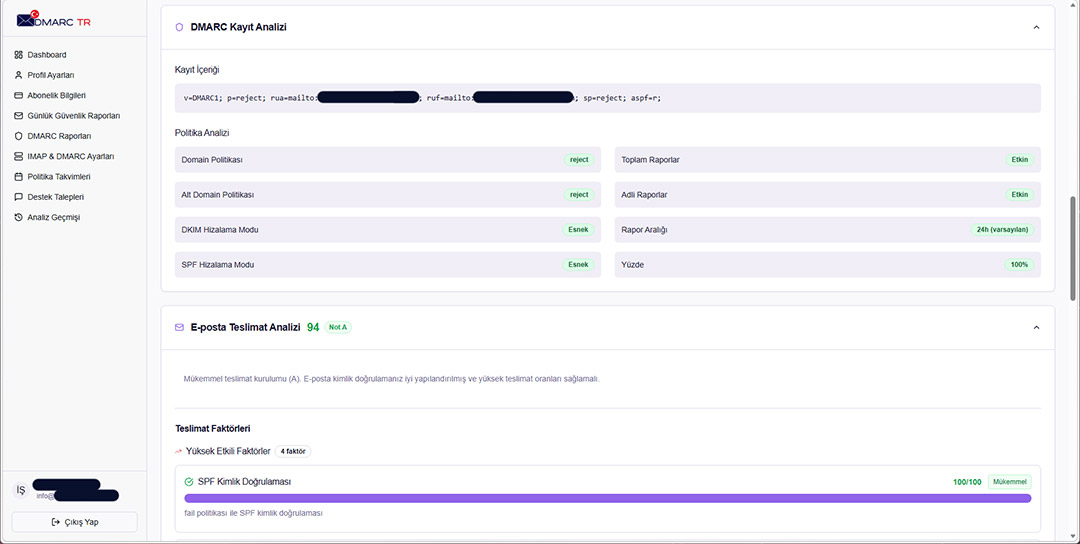Go to the Politika Takvimleri page
This screenshot has width=1080, height=544.
(59, 177)
